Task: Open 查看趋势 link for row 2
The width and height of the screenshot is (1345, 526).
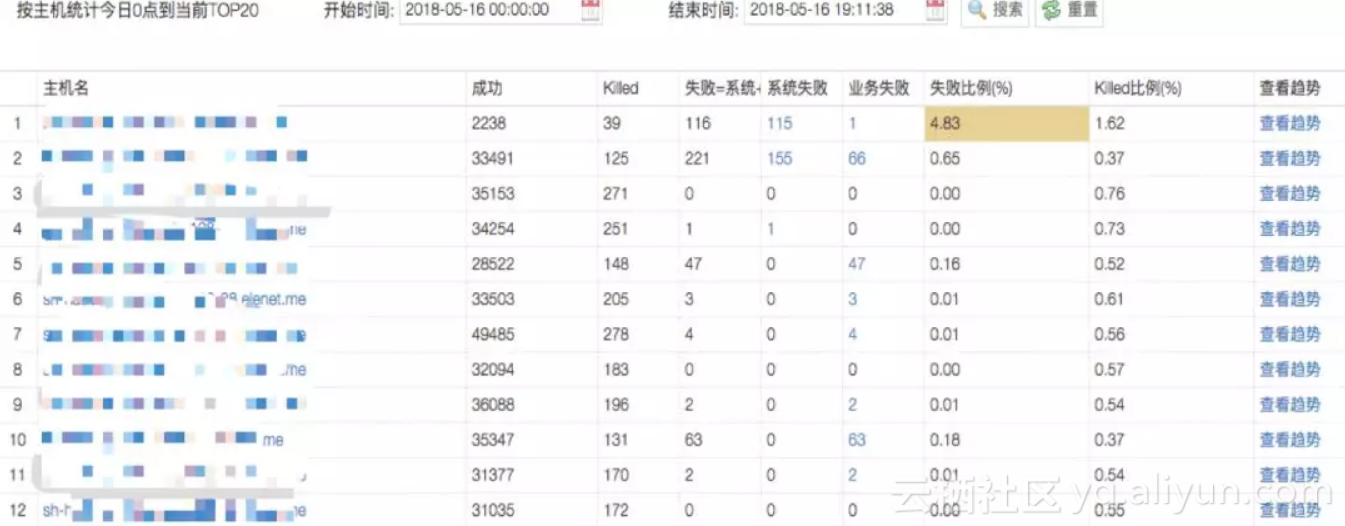Action: tap(1290, 158)
